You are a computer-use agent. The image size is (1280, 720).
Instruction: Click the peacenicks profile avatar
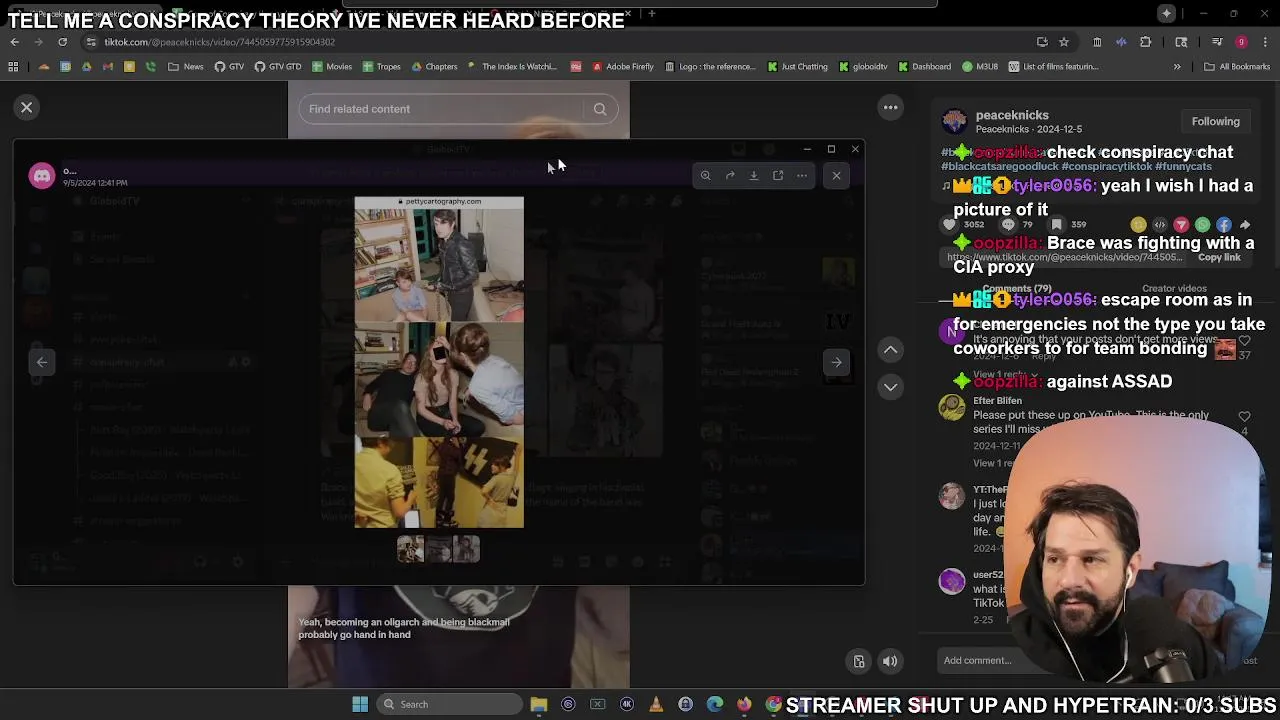[955, 121]
